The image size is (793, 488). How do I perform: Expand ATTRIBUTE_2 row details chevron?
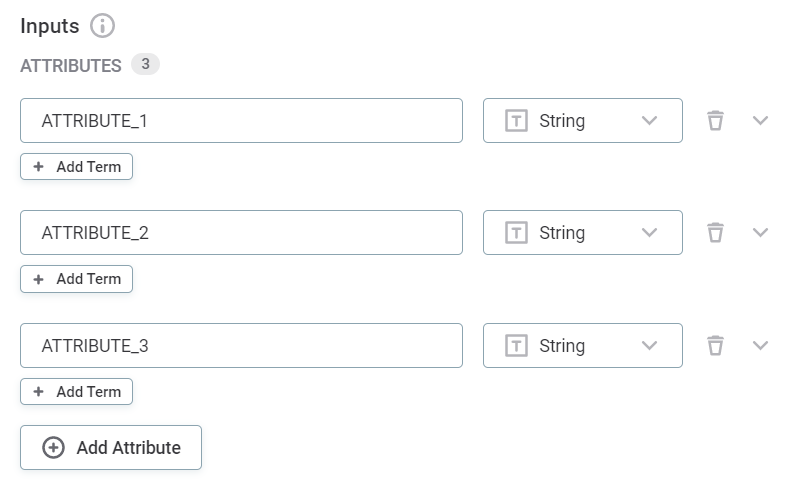tap(760, 233)
